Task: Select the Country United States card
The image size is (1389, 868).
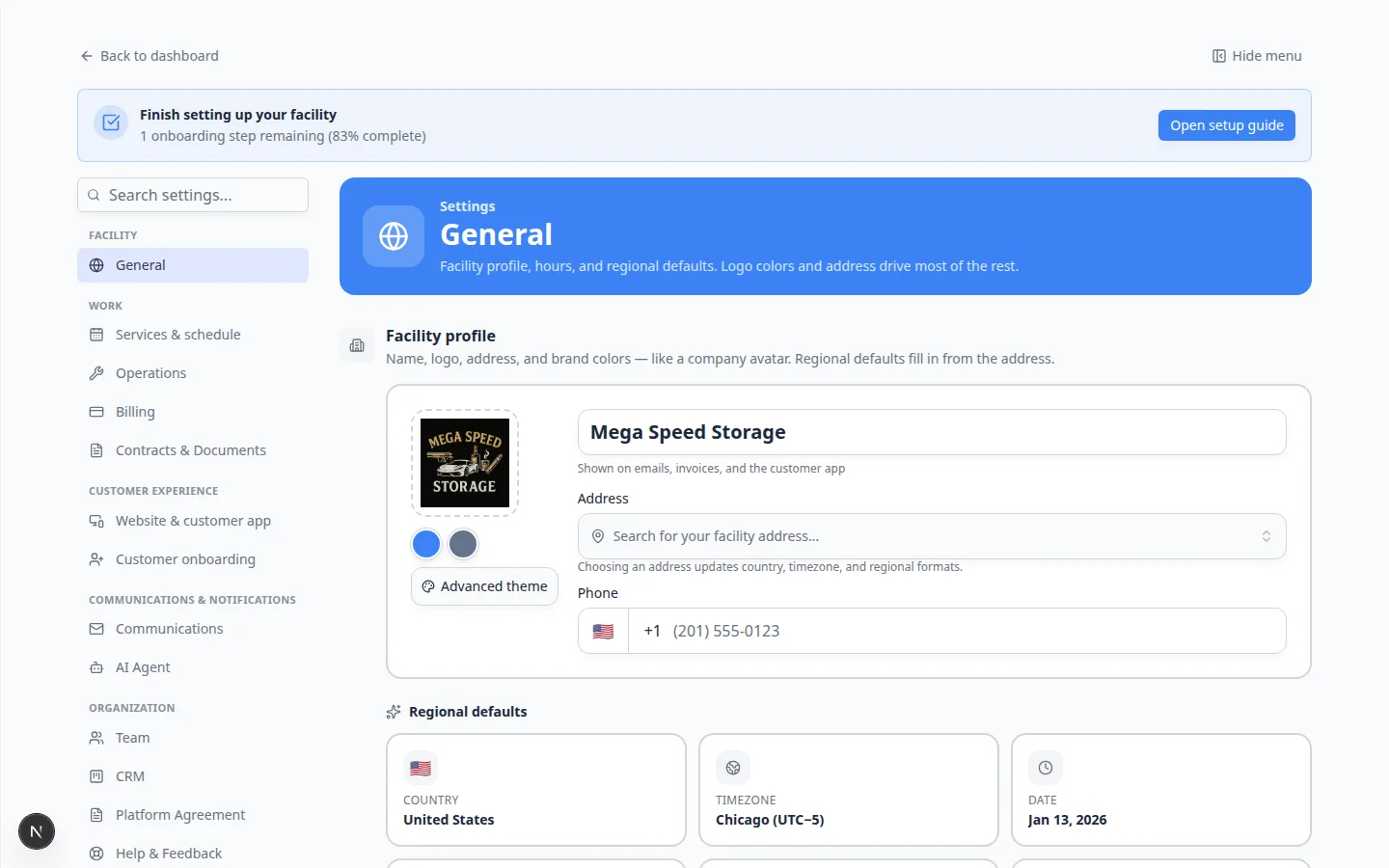Action: click(536, 790)
